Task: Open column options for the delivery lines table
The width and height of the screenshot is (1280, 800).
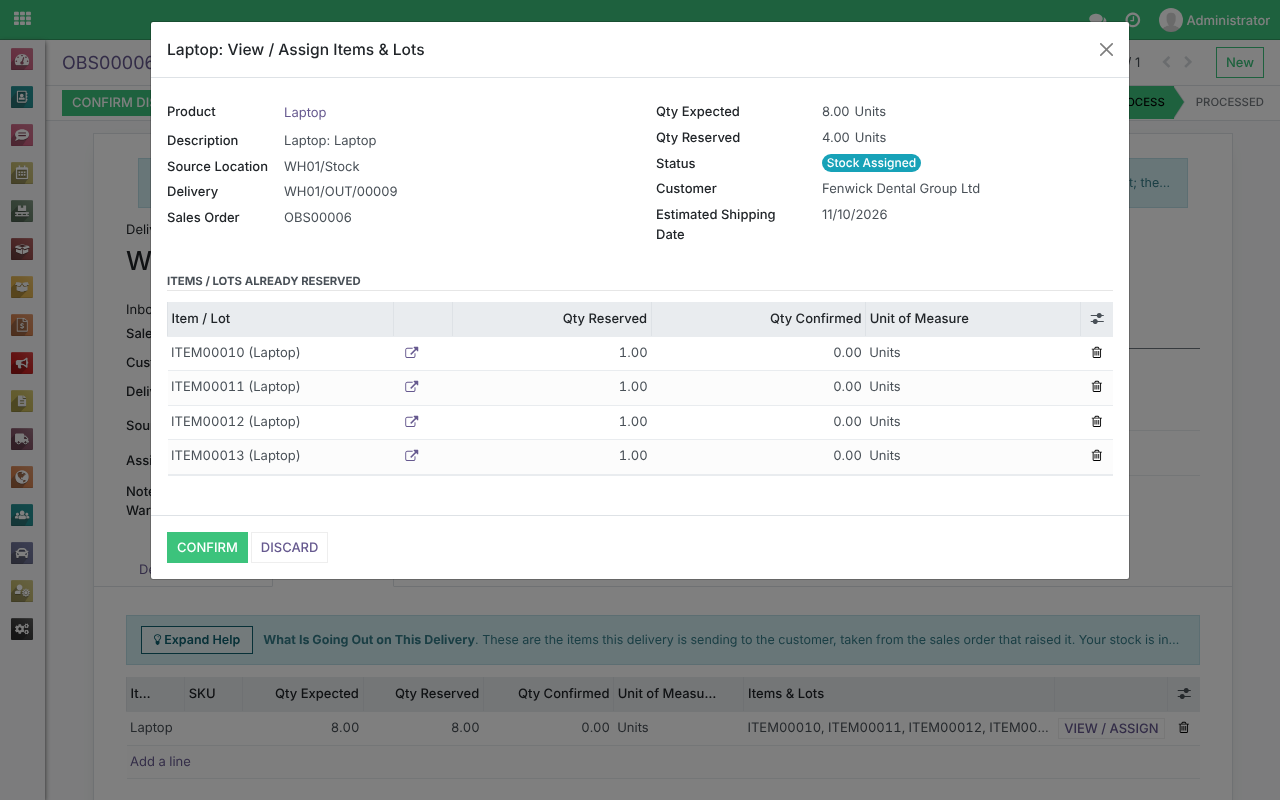Action: (1184, 694)
